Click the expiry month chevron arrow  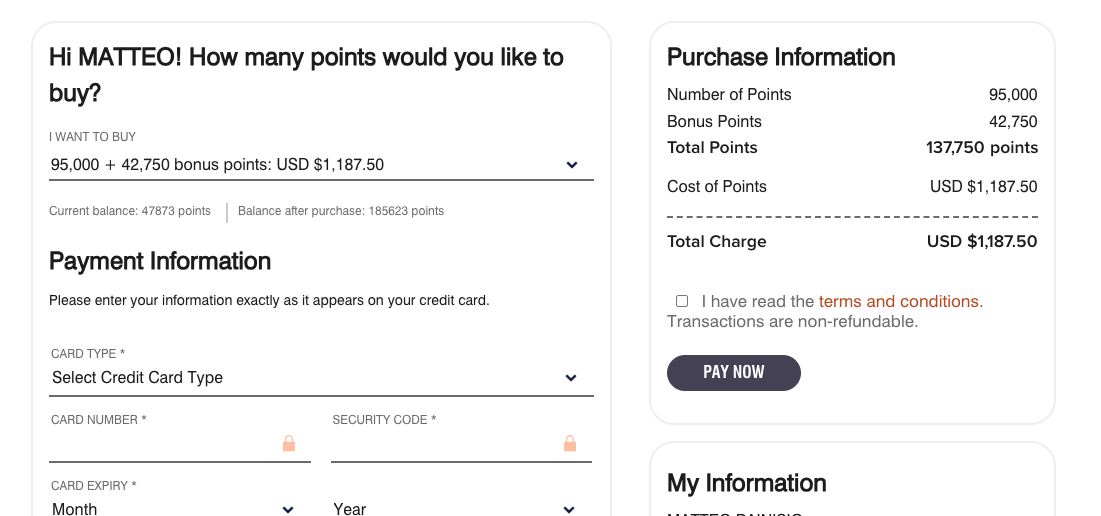tap(288, 510)
